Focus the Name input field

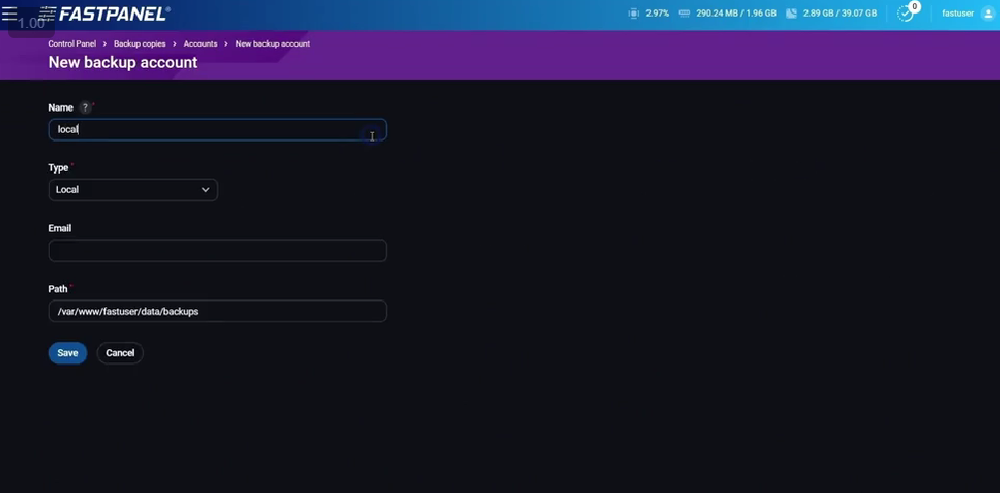click(x=217, y=129)
